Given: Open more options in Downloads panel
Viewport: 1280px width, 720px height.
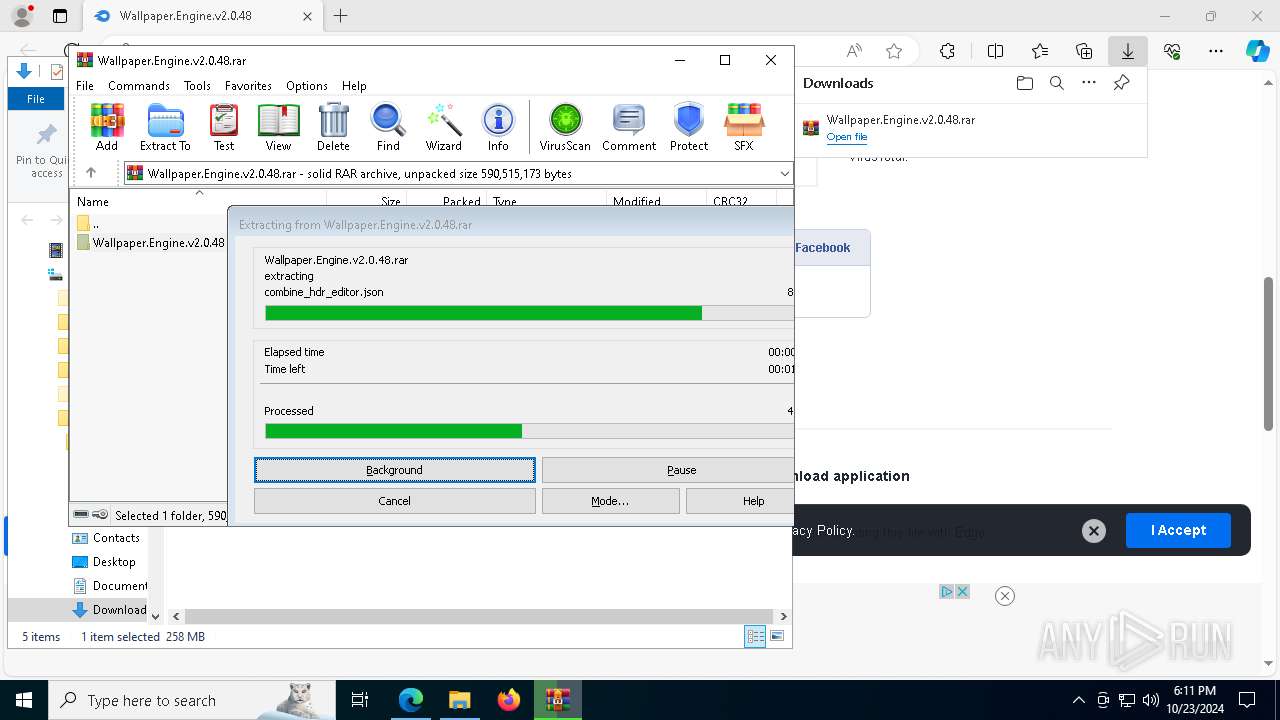Looking at the screenshot, I should pos(1089,83).
